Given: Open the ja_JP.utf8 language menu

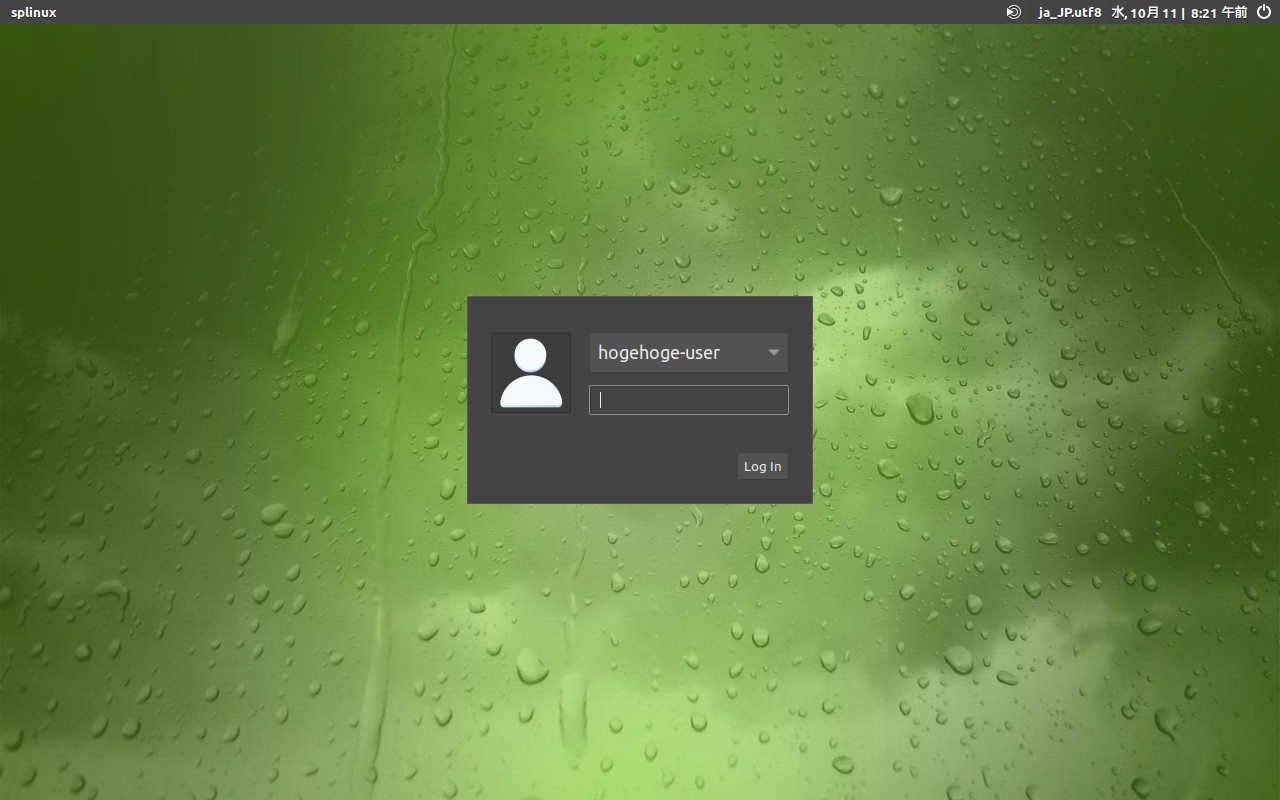Looking at the screenshot, I should pyautogui.click(x=1070, y=12).
